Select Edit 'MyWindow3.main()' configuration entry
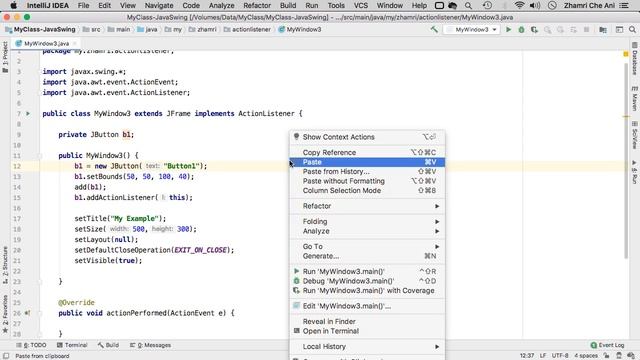 point(367,306)
